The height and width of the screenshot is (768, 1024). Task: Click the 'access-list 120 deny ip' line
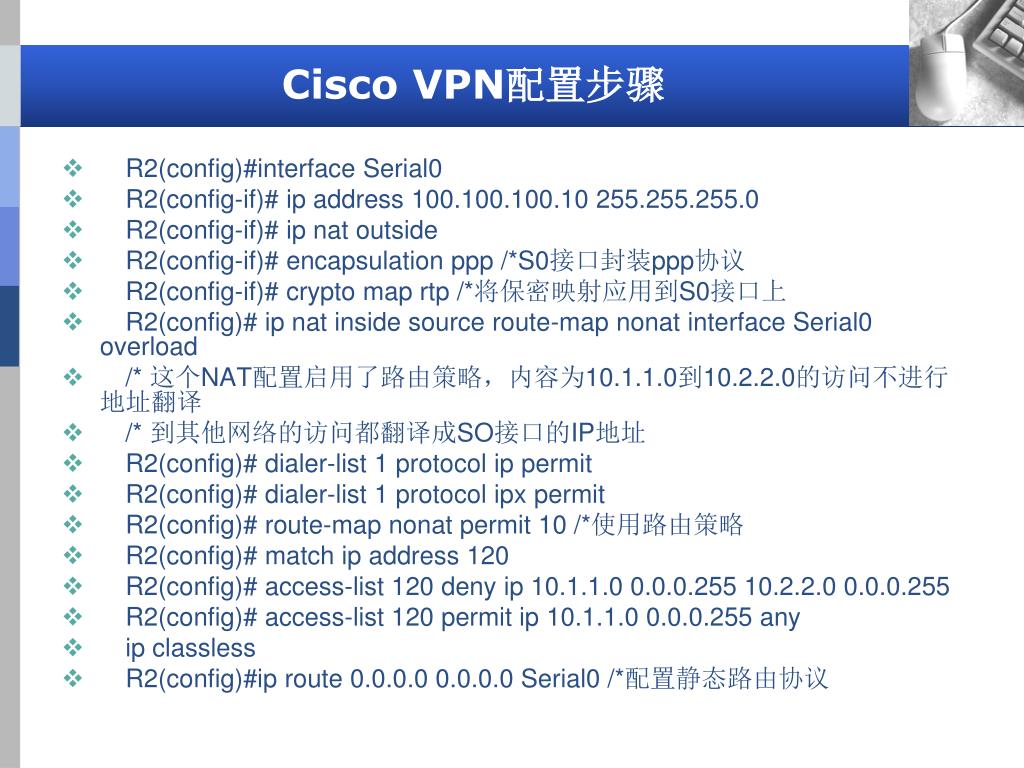[537, 586]
